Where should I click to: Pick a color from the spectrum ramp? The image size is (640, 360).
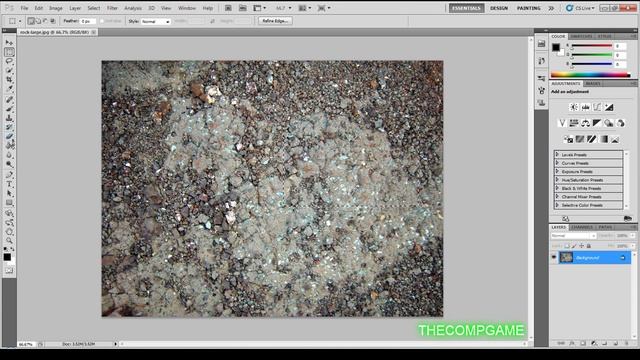point(591,75)
